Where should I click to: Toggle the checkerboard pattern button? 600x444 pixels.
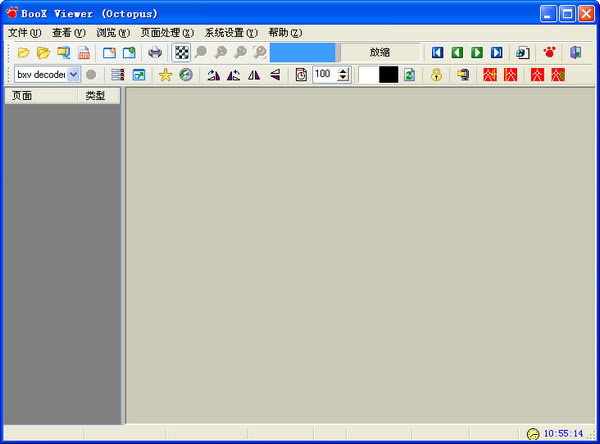pos(181,52)
